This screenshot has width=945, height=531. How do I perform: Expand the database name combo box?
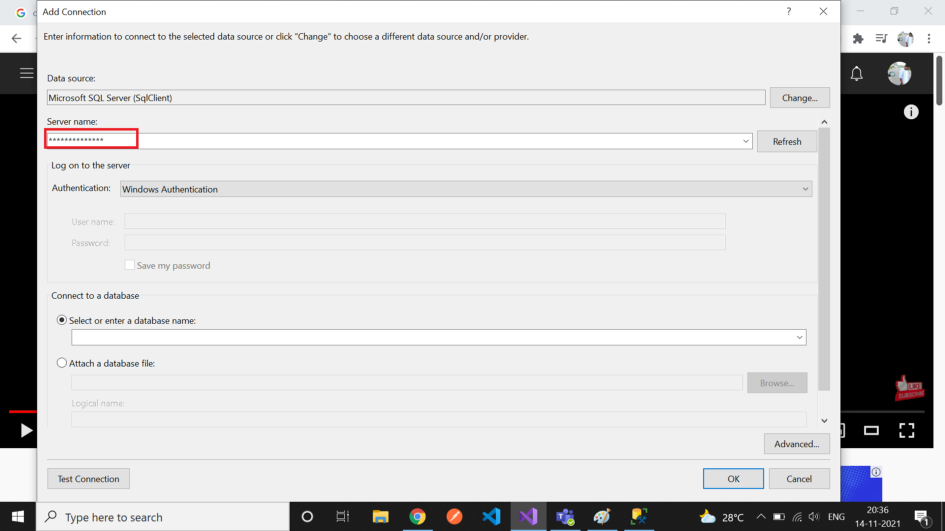pos(799,338)
